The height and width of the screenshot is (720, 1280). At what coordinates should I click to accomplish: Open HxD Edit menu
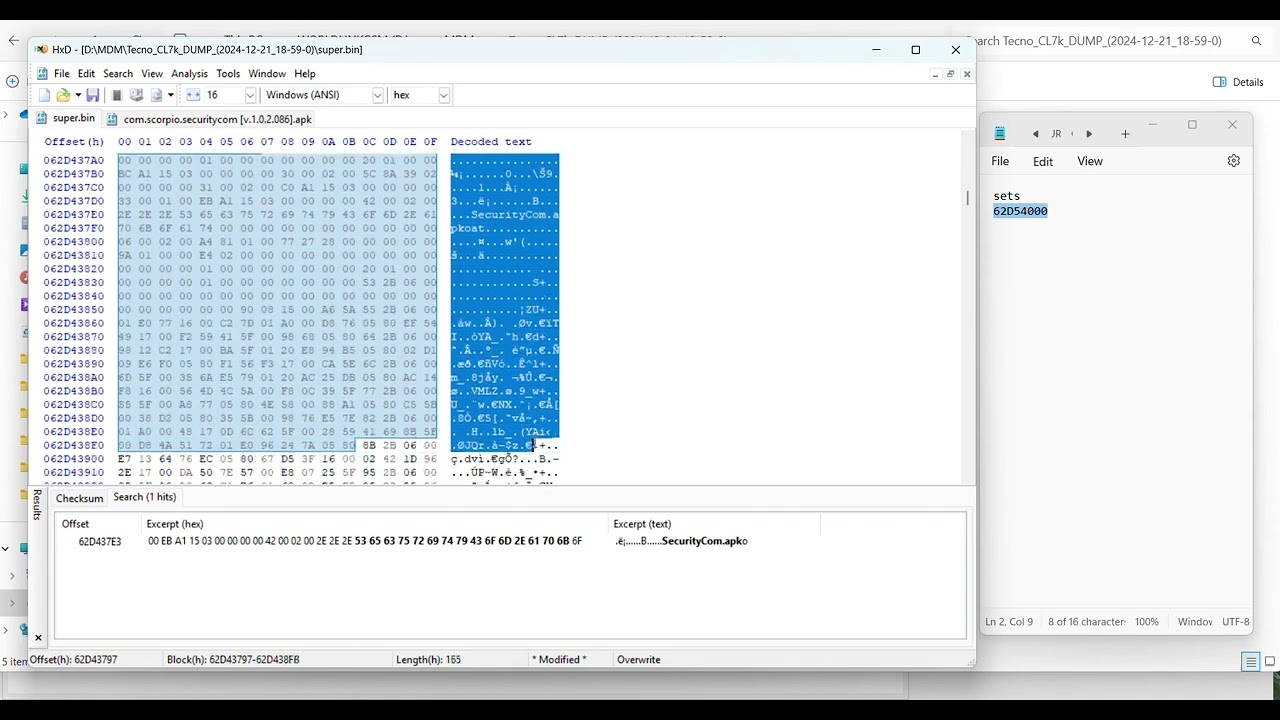tap(86, 74)
